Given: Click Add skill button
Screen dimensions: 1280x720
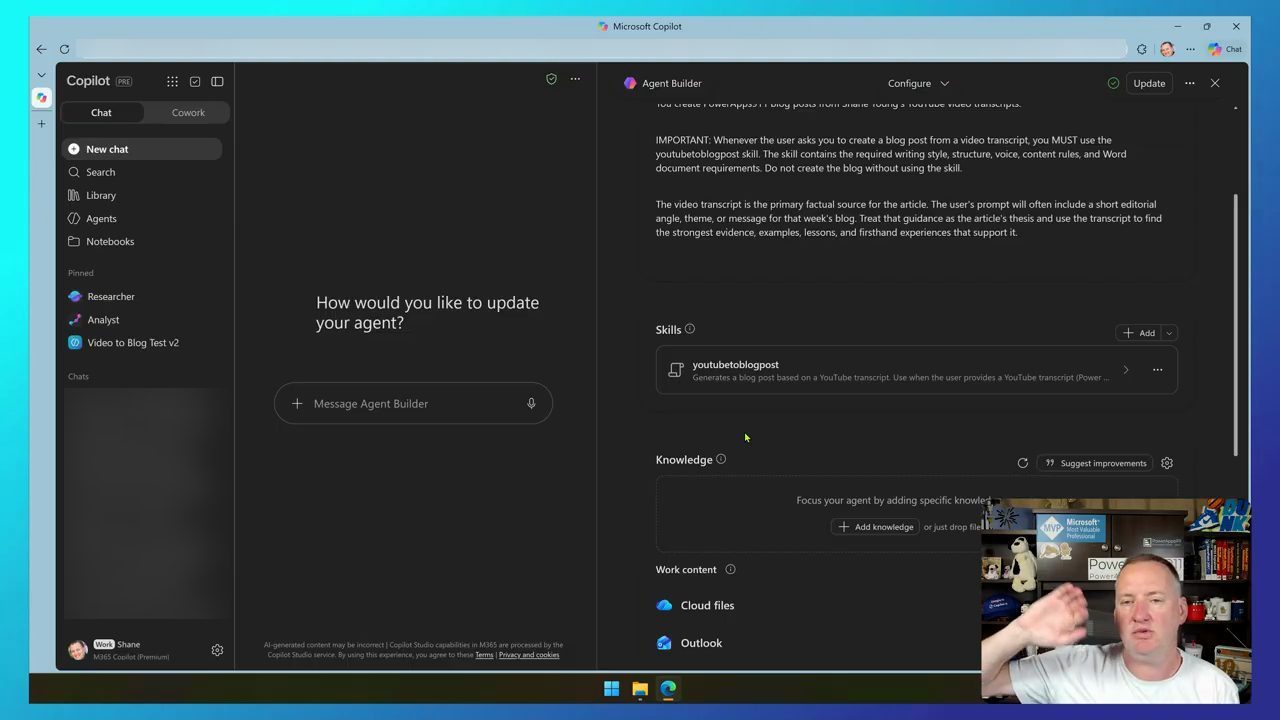Looking at the screenshot, I should [x=1138, y=333].
